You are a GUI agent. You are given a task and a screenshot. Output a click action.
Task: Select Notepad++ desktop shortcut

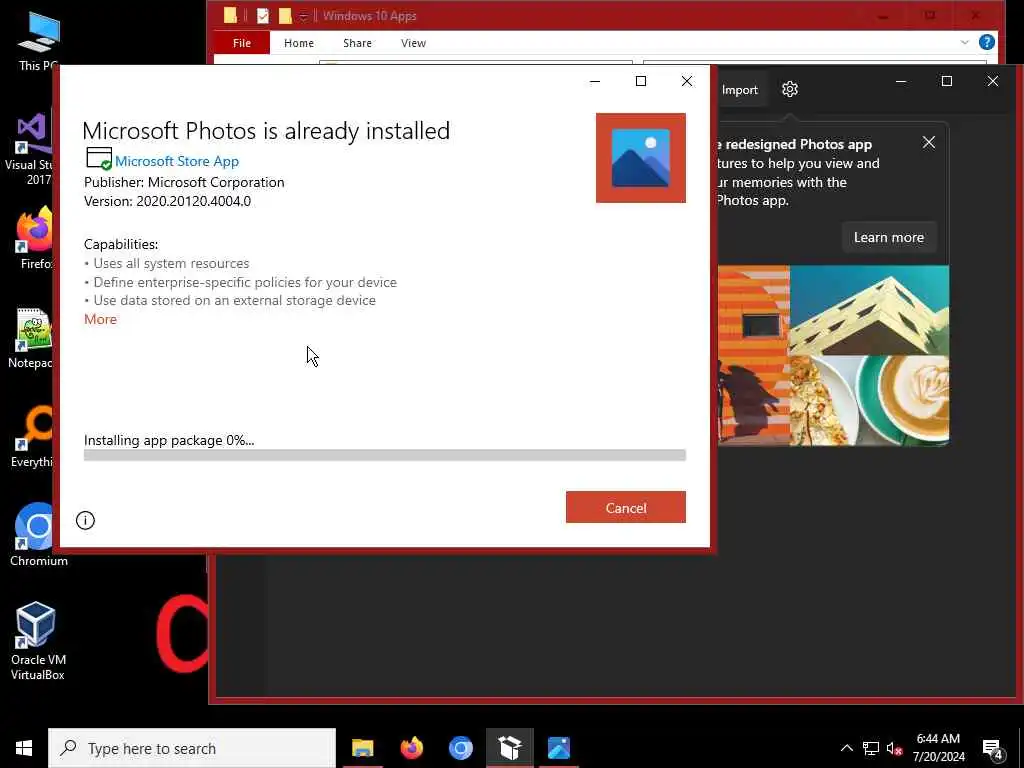(x=31, y=338)
